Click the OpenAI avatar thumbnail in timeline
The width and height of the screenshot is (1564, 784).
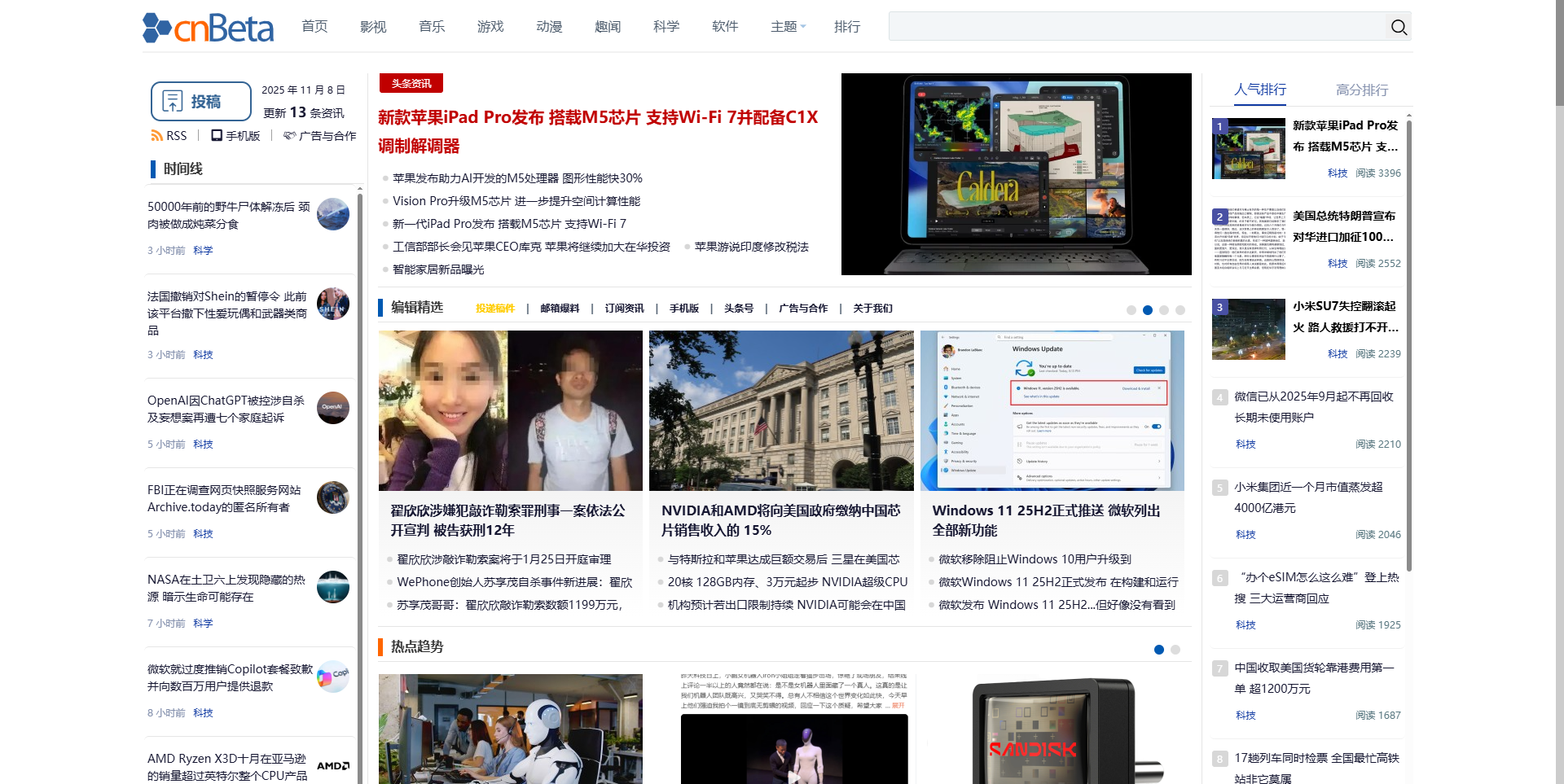coord(332,408)
